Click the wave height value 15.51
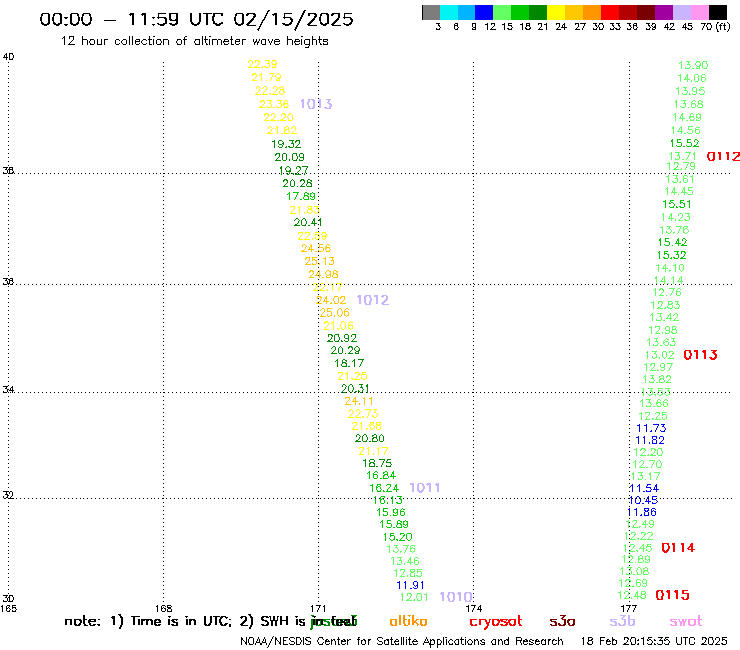The height and width of the screenshot is (650, 740). coord(677,204)
